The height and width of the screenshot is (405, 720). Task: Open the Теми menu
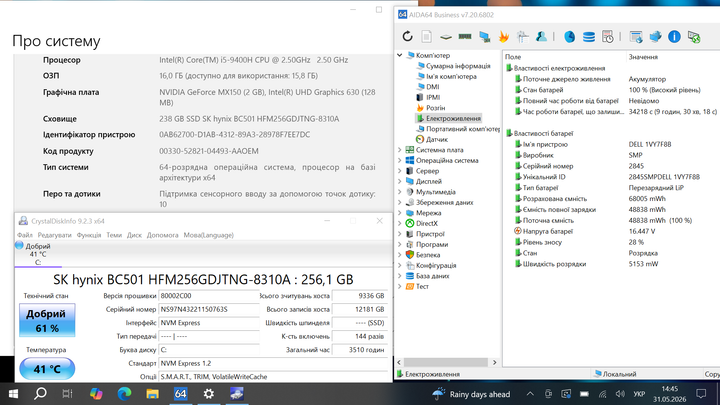click(x=114, y=235)
